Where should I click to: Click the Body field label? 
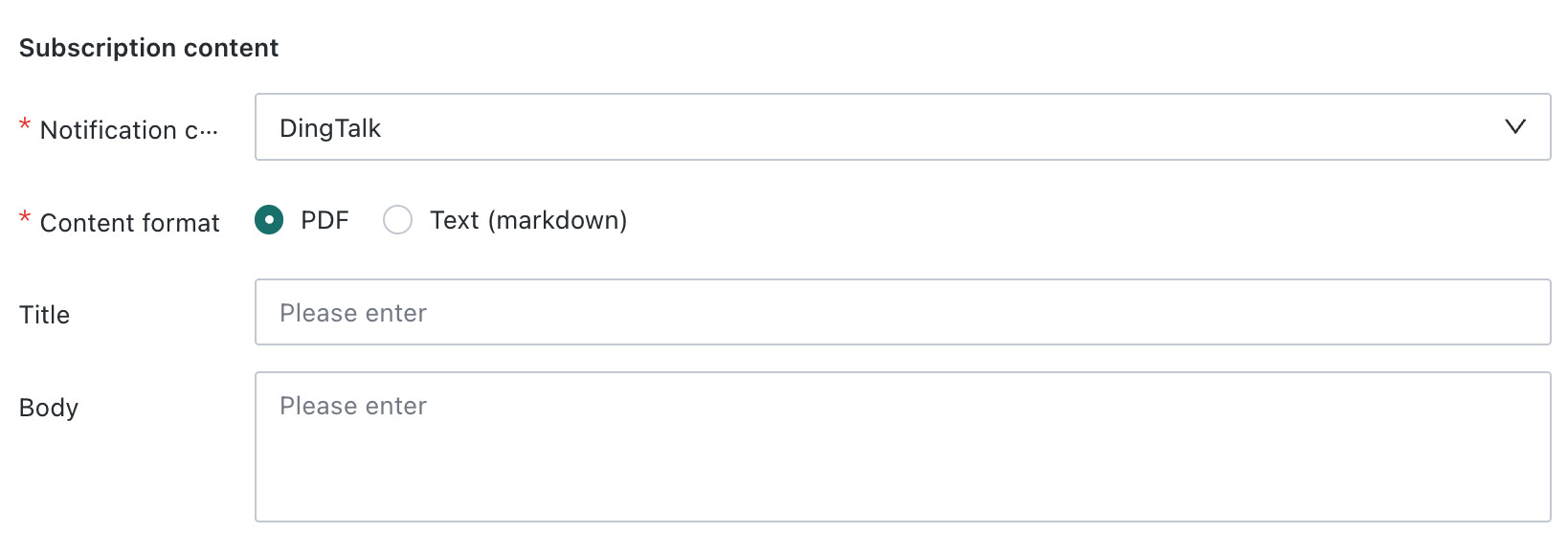[49, 408]
